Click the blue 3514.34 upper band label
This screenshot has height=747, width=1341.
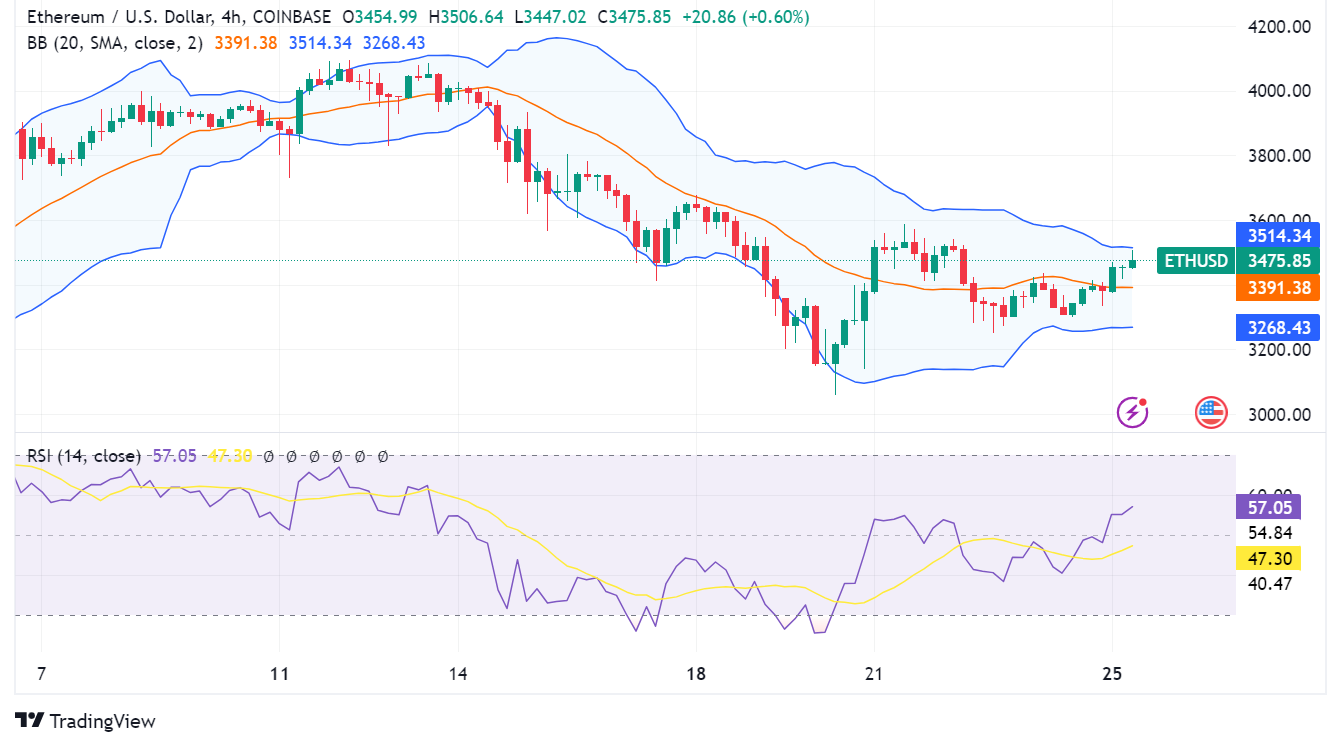tap(1277, 236)
